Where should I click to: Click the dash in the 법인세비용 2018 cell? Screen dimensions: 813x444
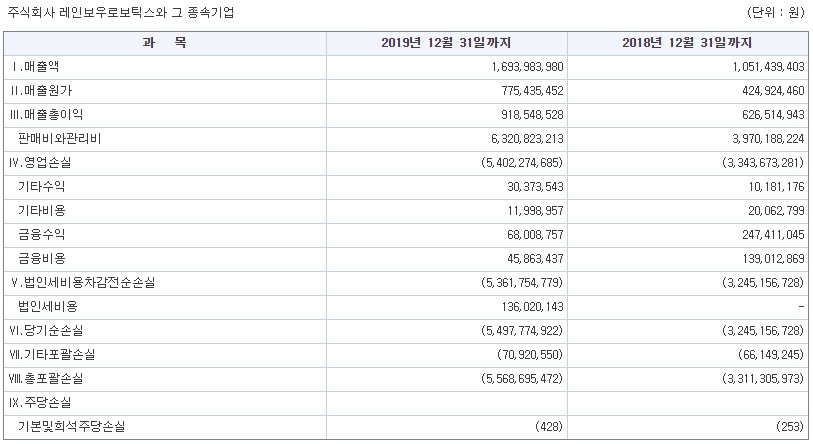801,307
